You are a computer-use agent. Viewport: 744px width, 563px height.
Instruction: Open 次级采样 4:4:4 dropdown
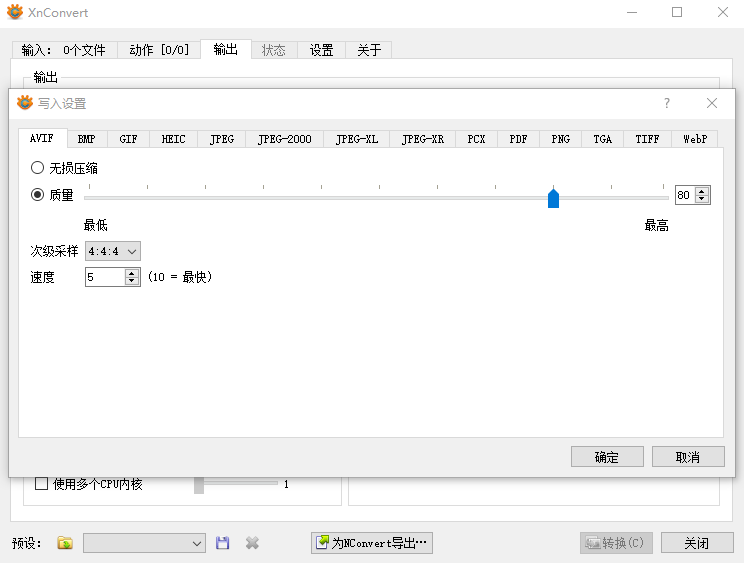pyautogui.click(x=113, y=251)
